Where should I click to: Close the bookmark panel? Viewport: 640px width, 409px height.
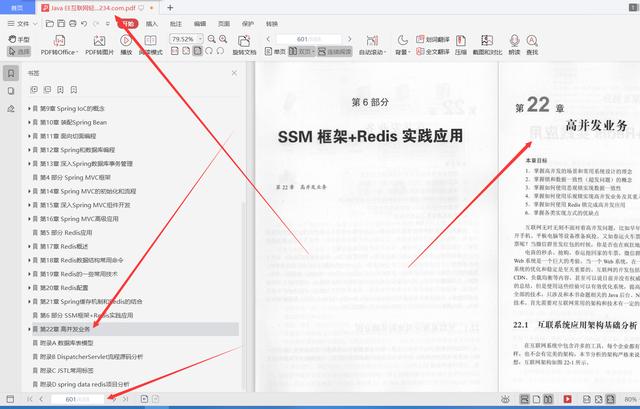pos(234,73)
